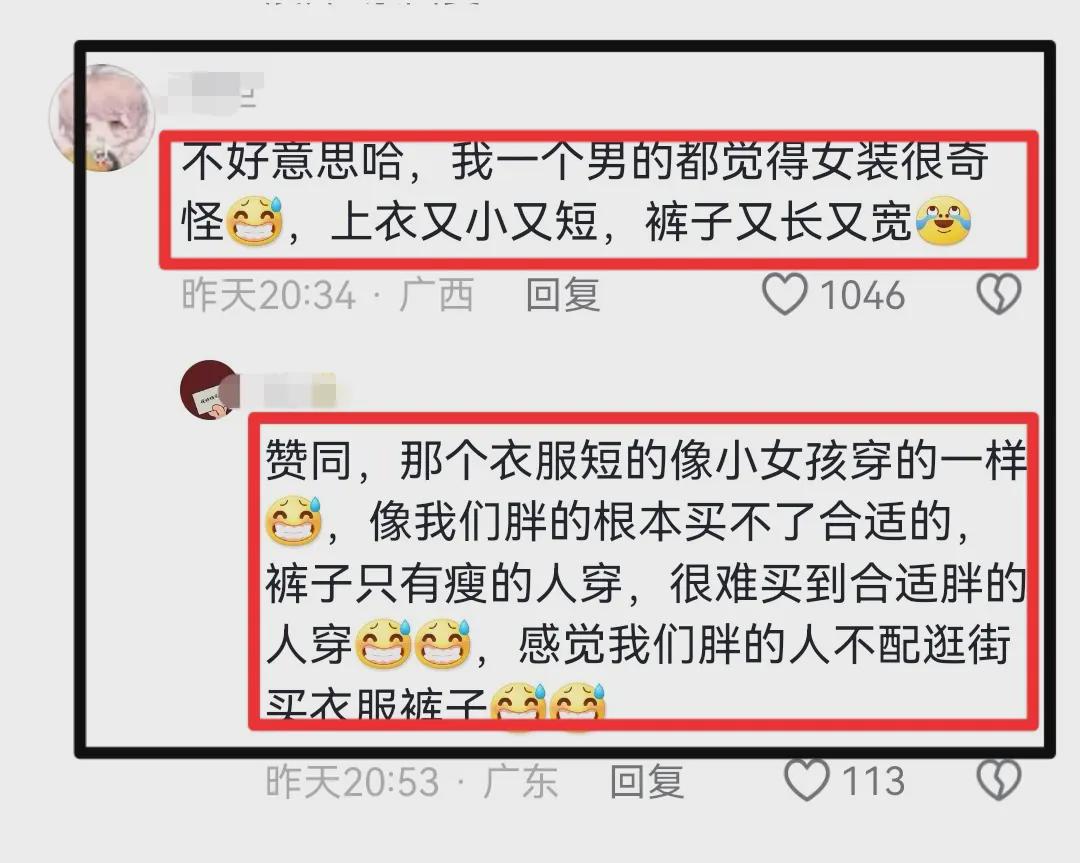Screen dimensions: 1080x863
Task: Tap the 113 like count
Action: point(873,781)
